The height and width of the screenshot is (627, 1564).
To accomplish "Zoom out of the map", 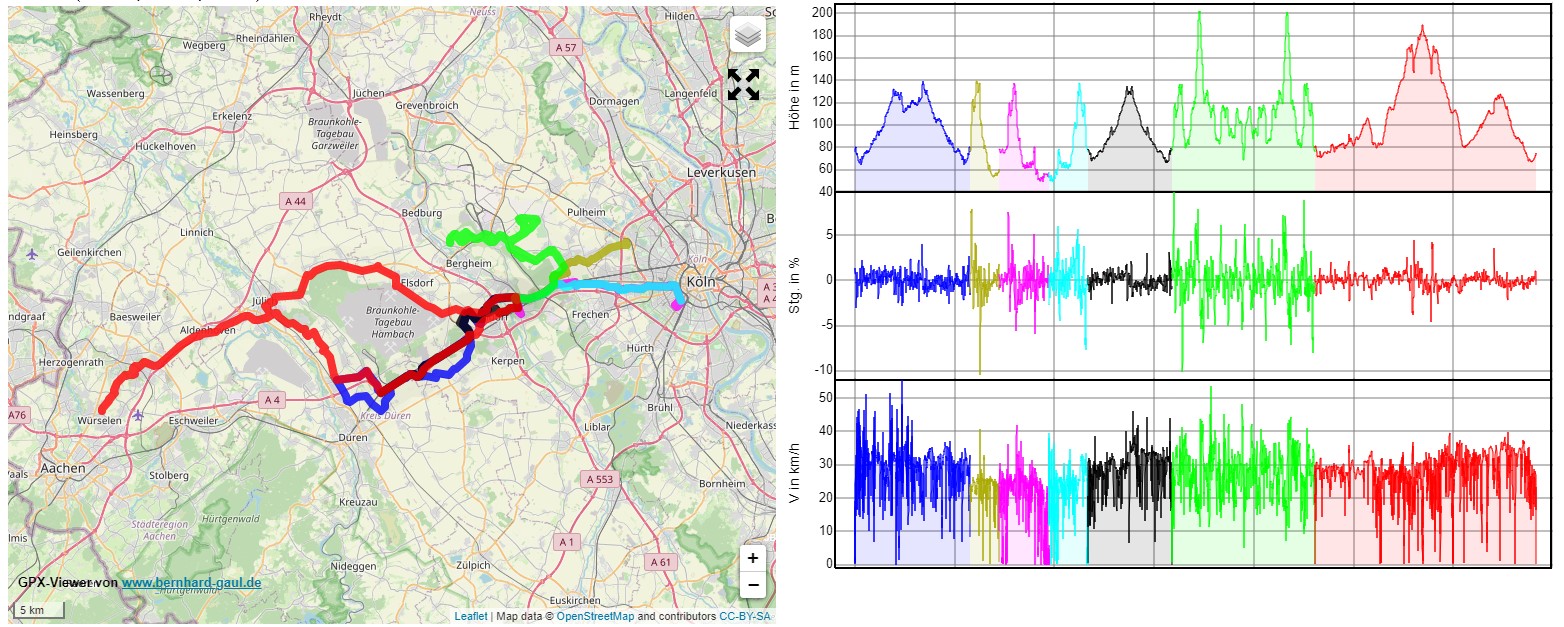I will (x=753, y=585).
